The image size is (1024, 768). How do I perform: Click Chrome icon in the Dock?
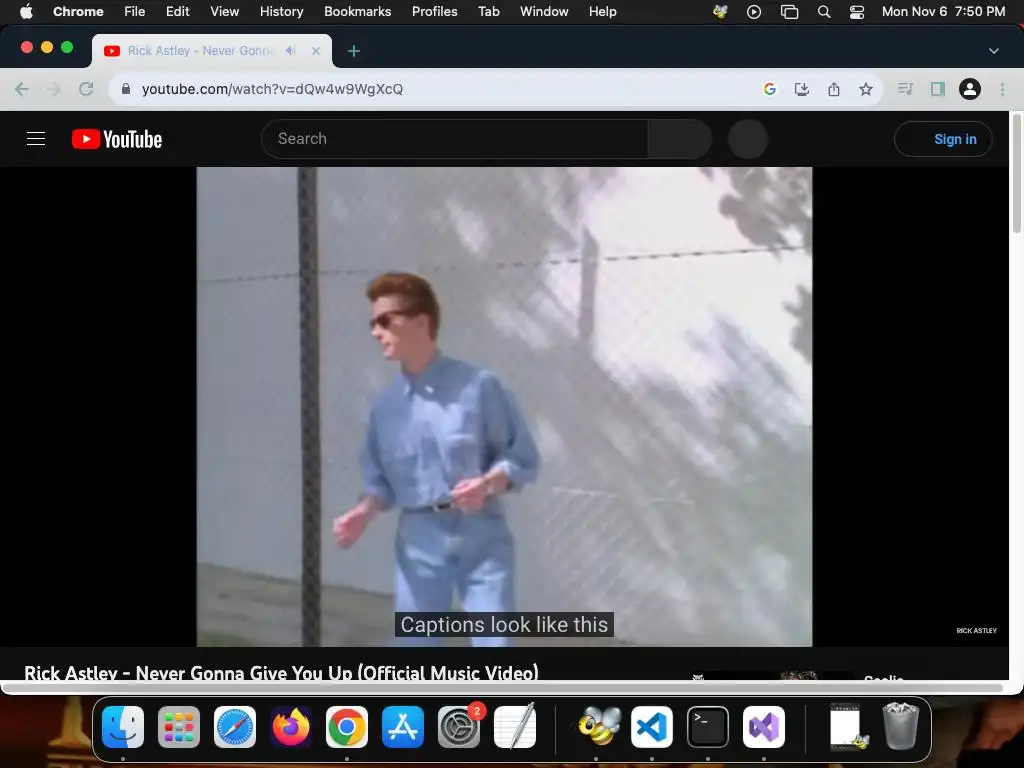[x=347, y=727]
